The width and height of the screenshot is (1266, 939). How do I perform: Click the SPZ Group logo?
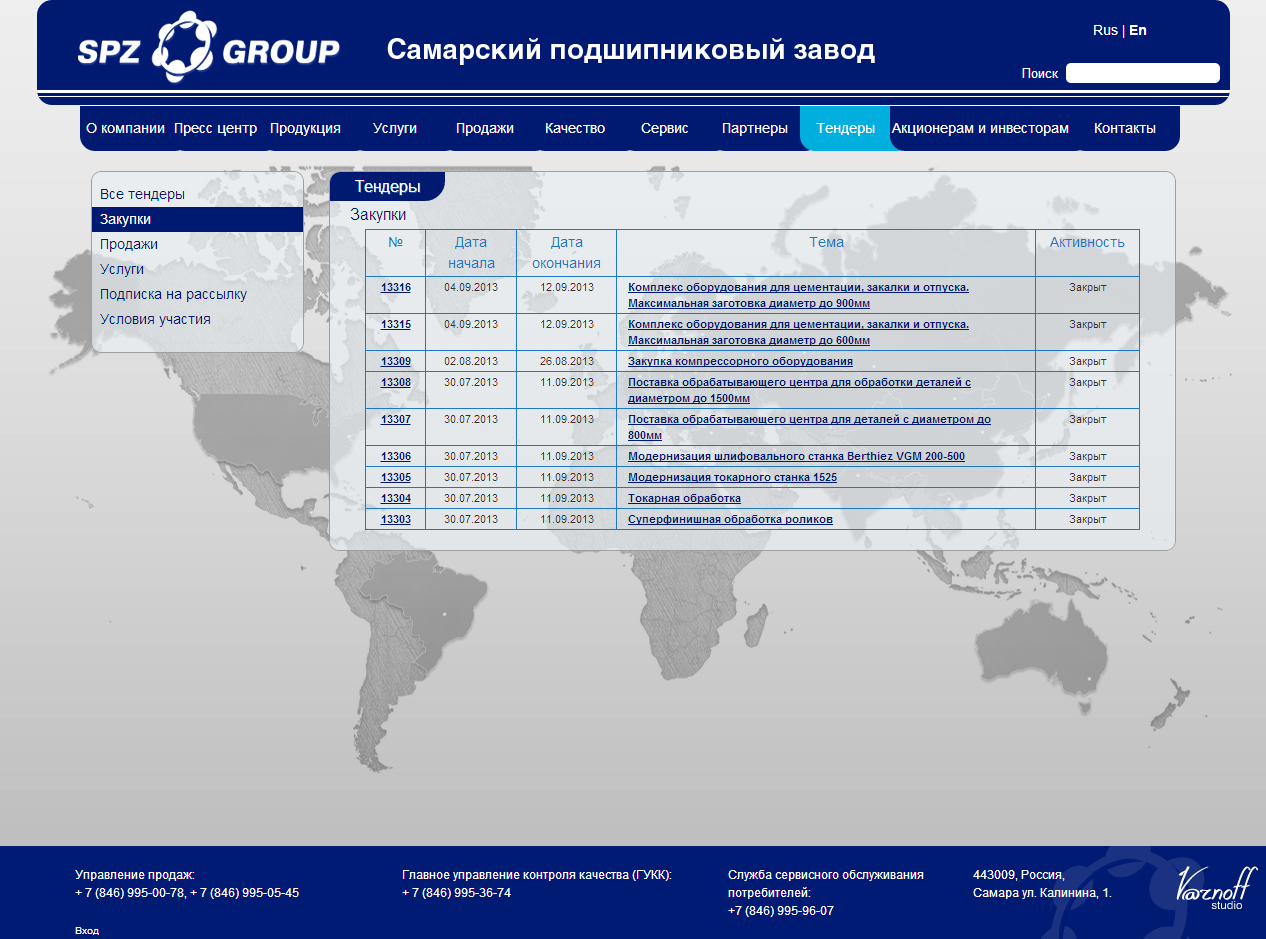coord(208,48)
